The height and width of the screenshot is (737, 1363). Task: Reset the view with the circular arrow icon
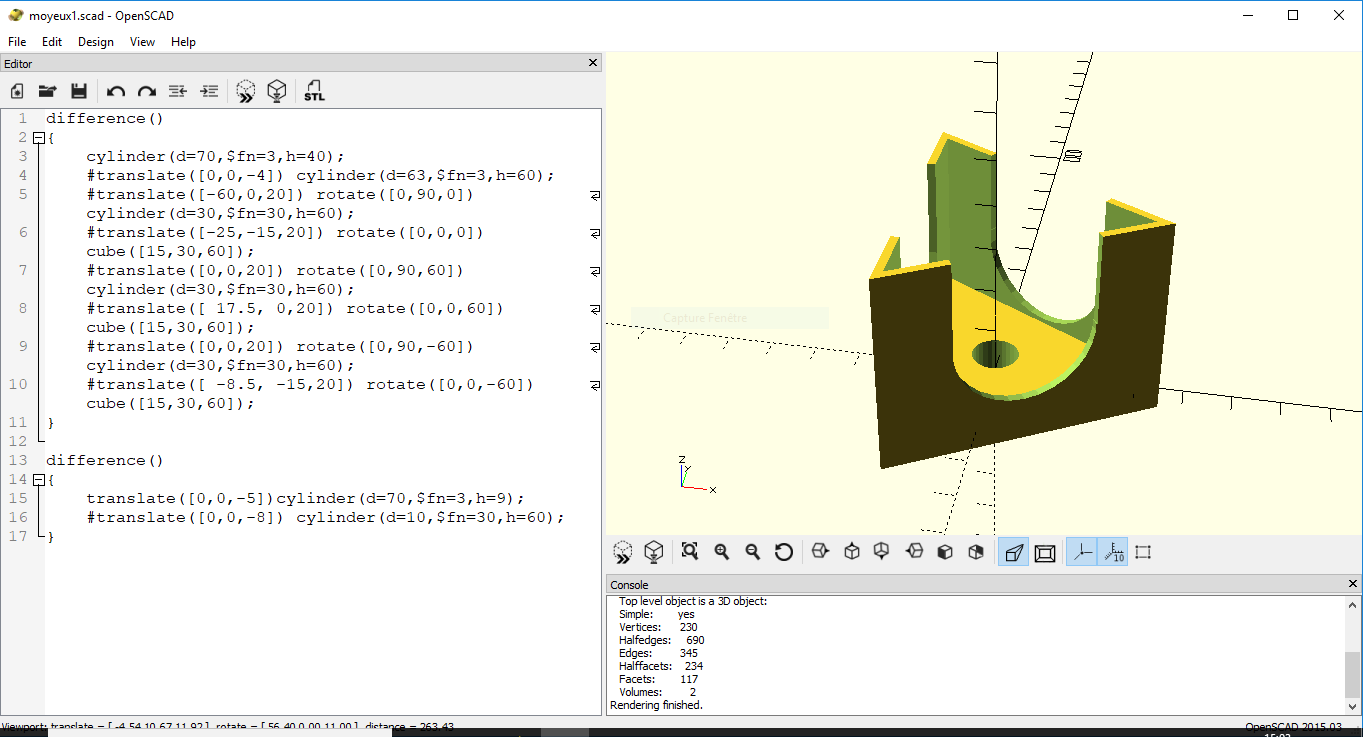[784, 552]
